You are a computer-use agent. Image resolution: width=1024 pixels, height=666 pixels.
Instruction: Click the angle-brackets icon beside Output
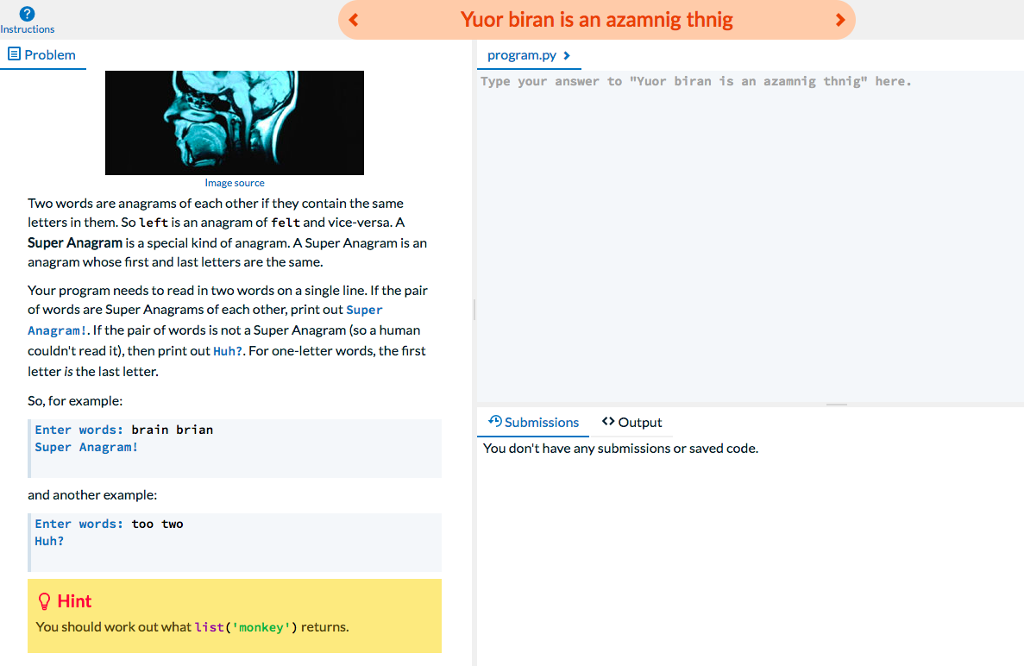click(x=606, y=421)
